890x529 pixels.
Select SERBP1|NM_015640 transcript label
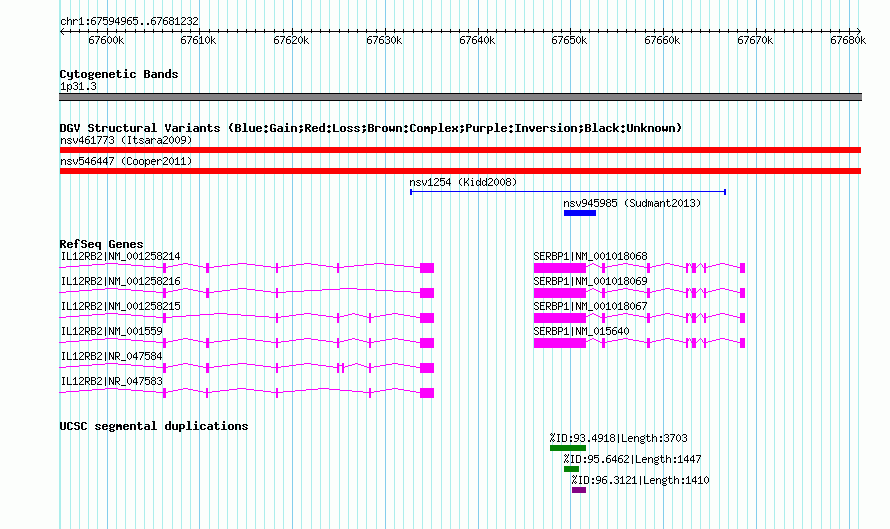tap(581, 331)
